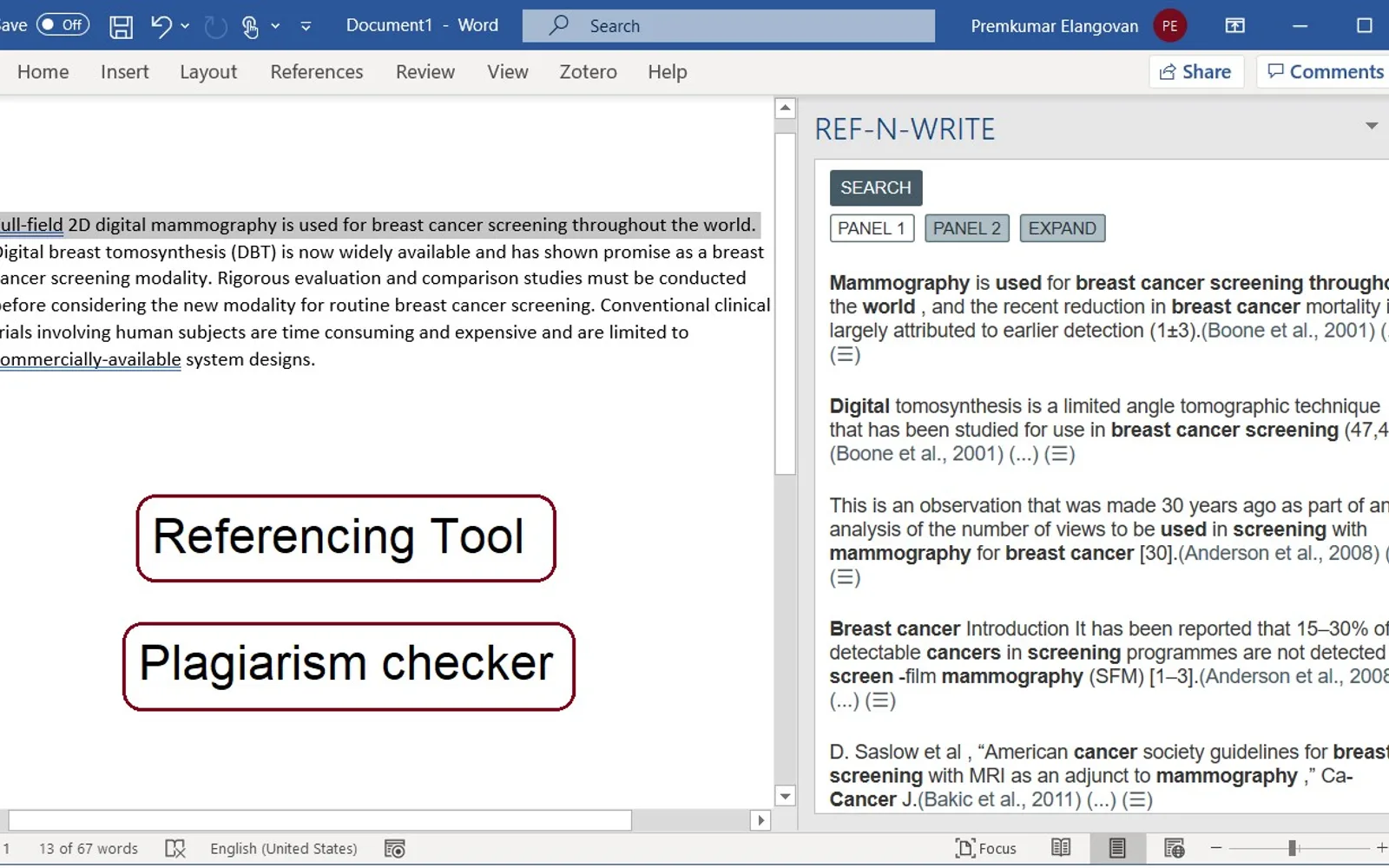
Task: Open the Undo history dropdown arrow
Action: (x=185, y=26)
